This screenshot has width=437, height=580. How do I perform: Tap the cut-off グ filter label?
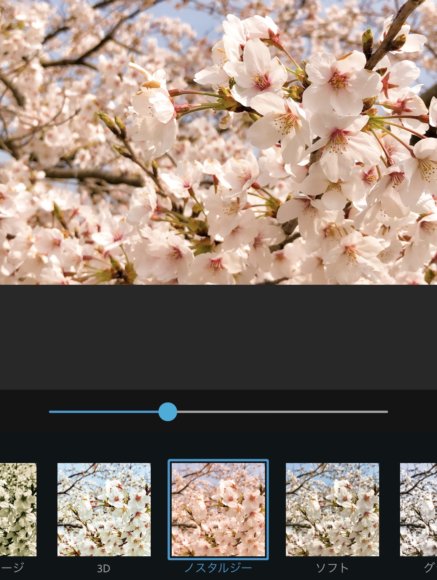tap(430, 568)
